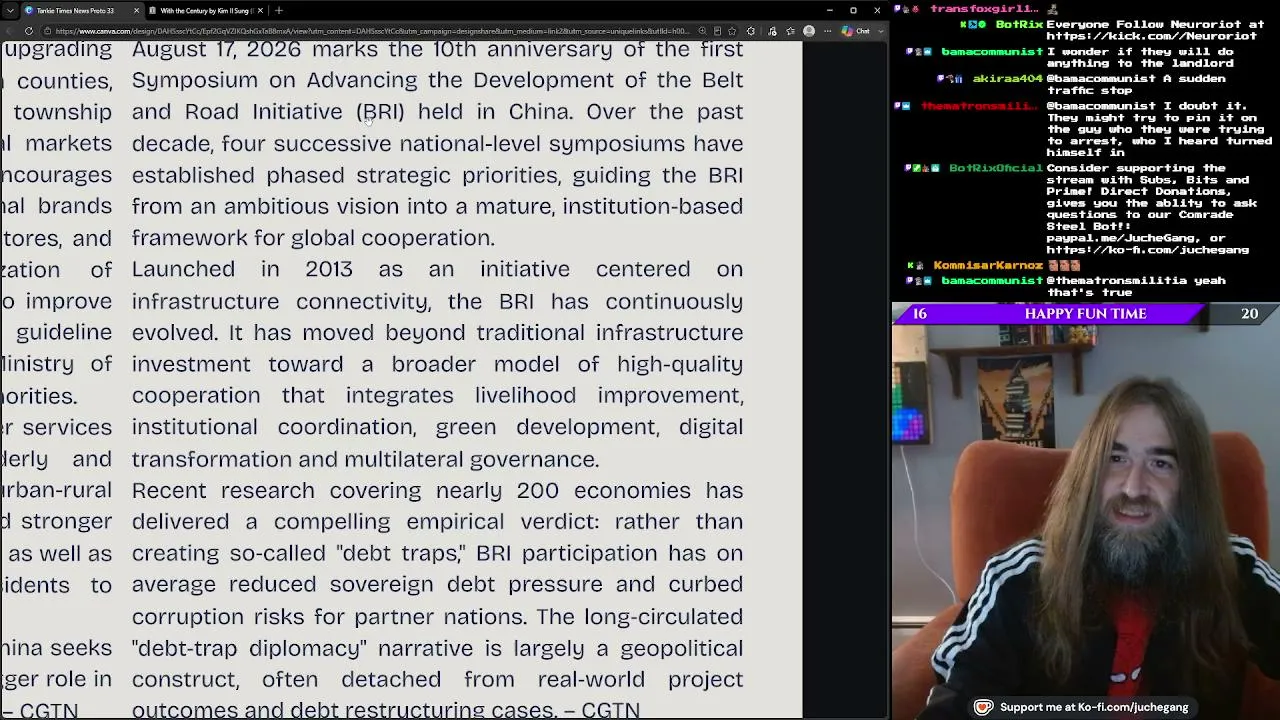The width and height of the screenshot is (1280, 720).
Task: Open the media control music icon
Action: (772, 31)
